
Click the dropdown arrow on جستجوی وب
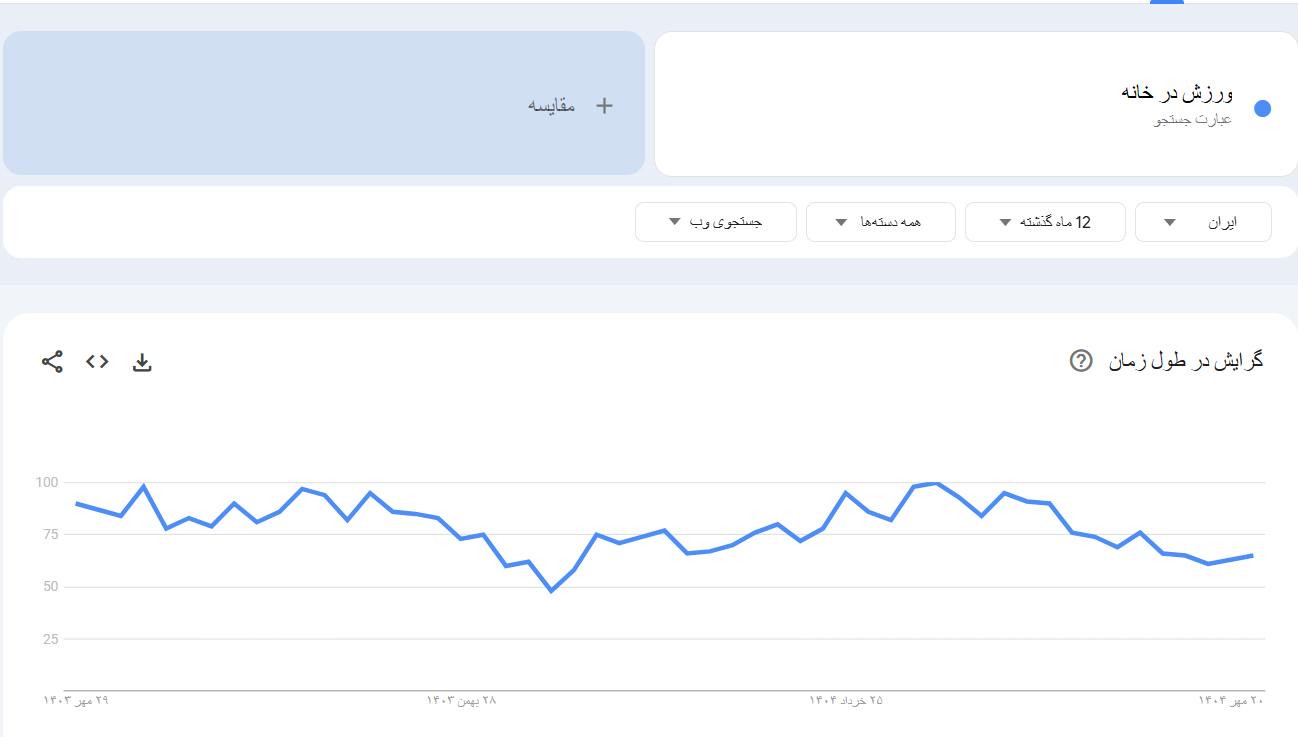tap(674, 222)
